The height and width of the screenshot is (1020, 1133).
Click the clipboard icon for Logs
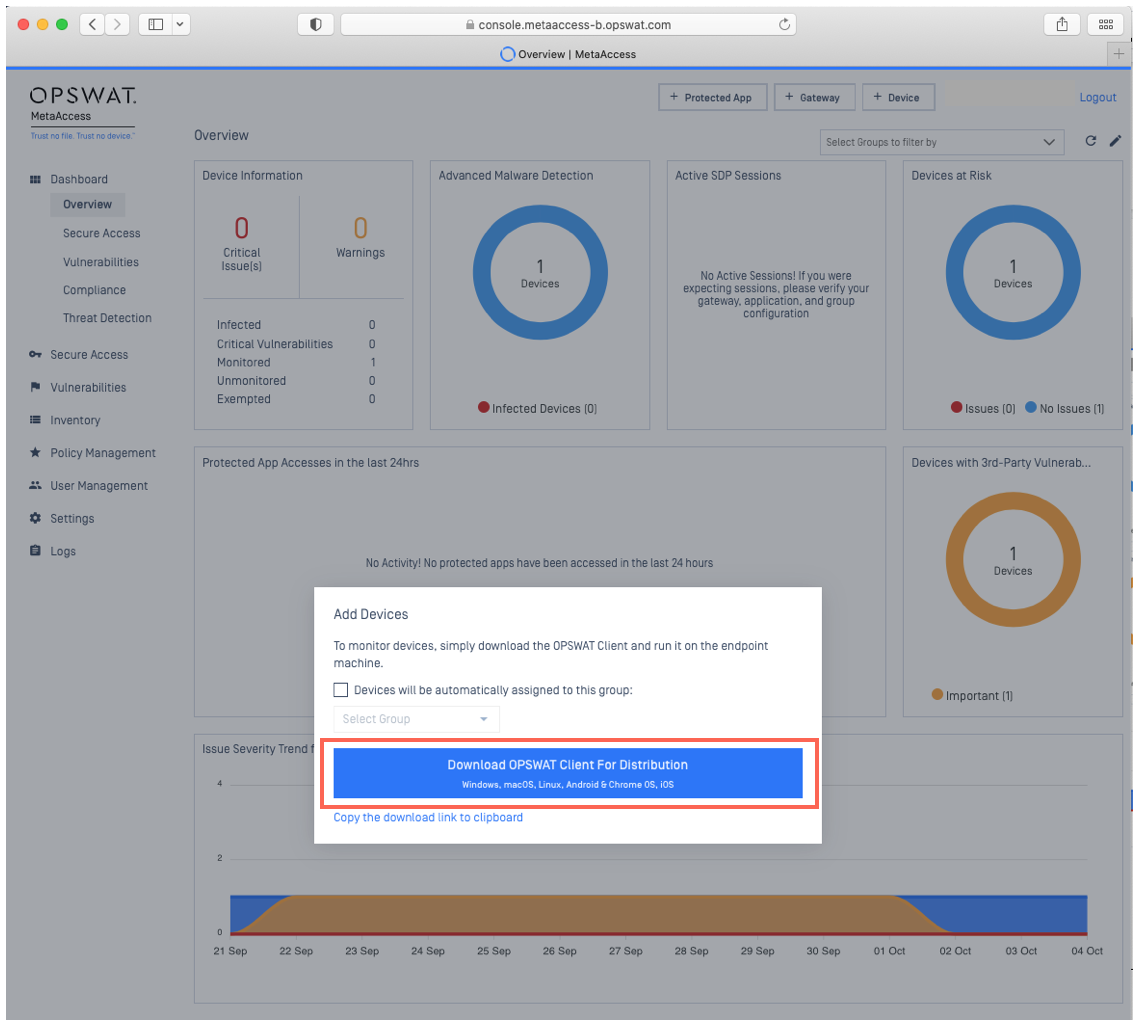35,550
